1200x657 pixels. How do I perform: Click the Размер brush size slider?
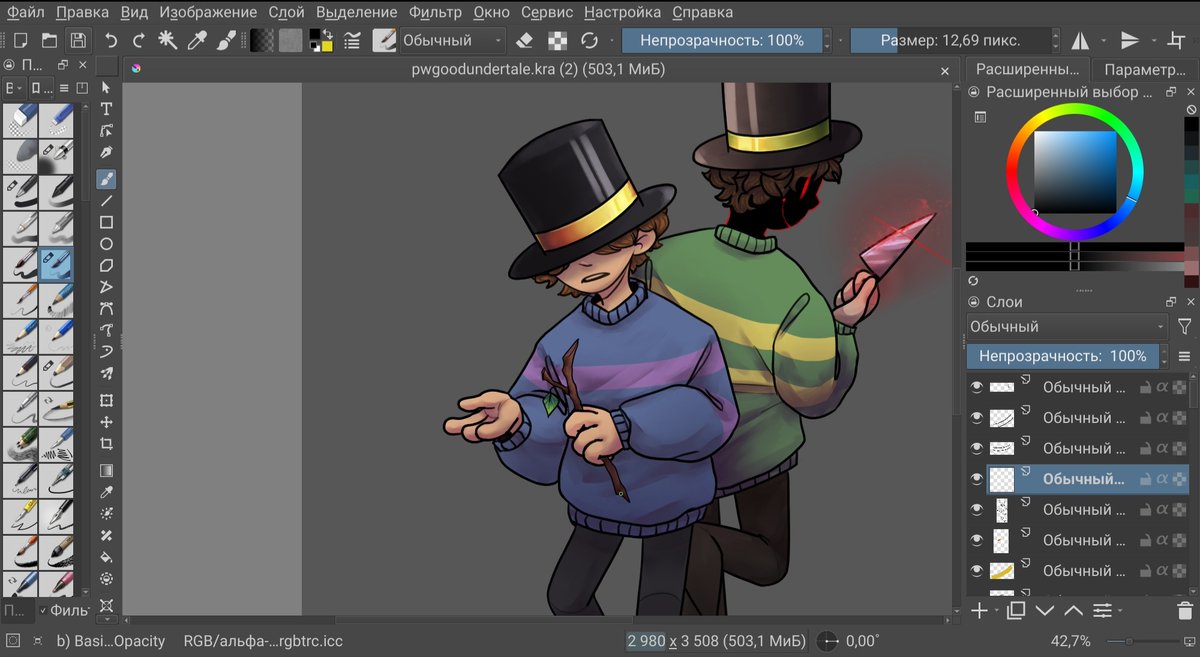tap(950, 41)
